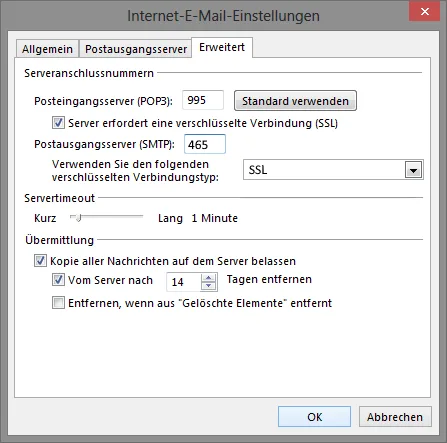Click the Lang label beside the slider
Image resolution: width=447 pixels, height=443 pixels.
170,218
